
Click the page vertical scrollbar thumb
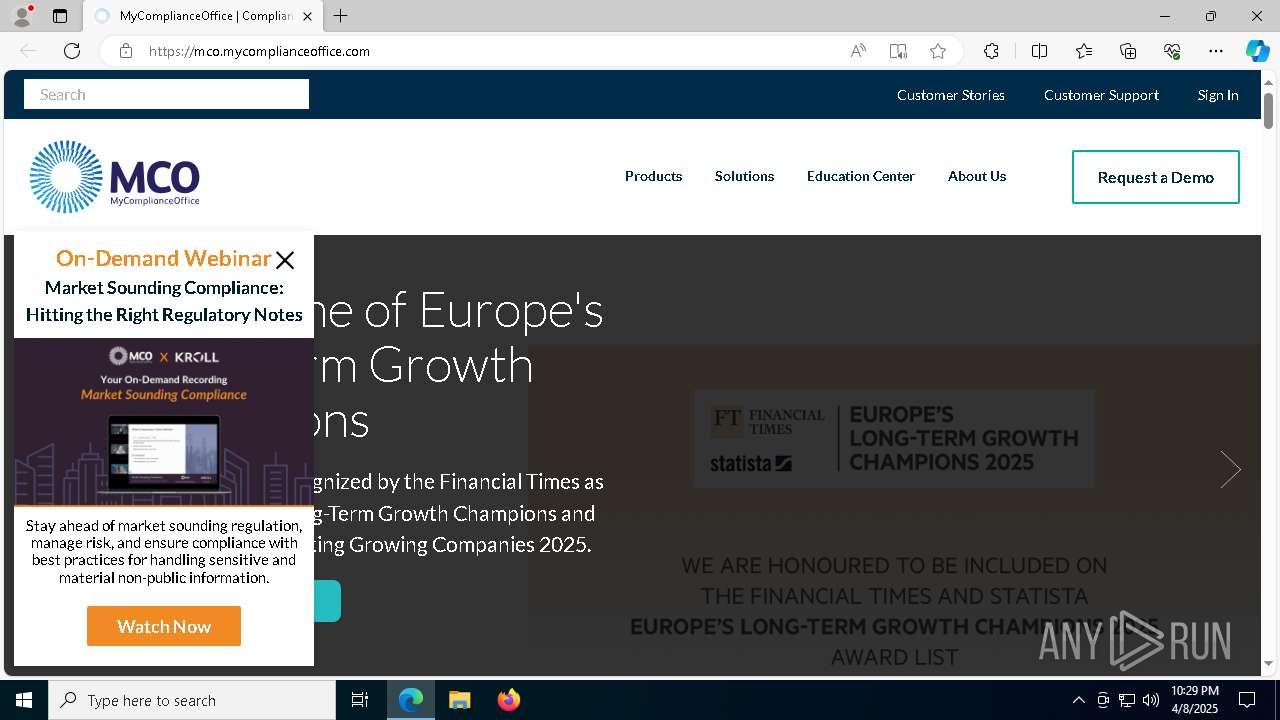pos(1268,110)
